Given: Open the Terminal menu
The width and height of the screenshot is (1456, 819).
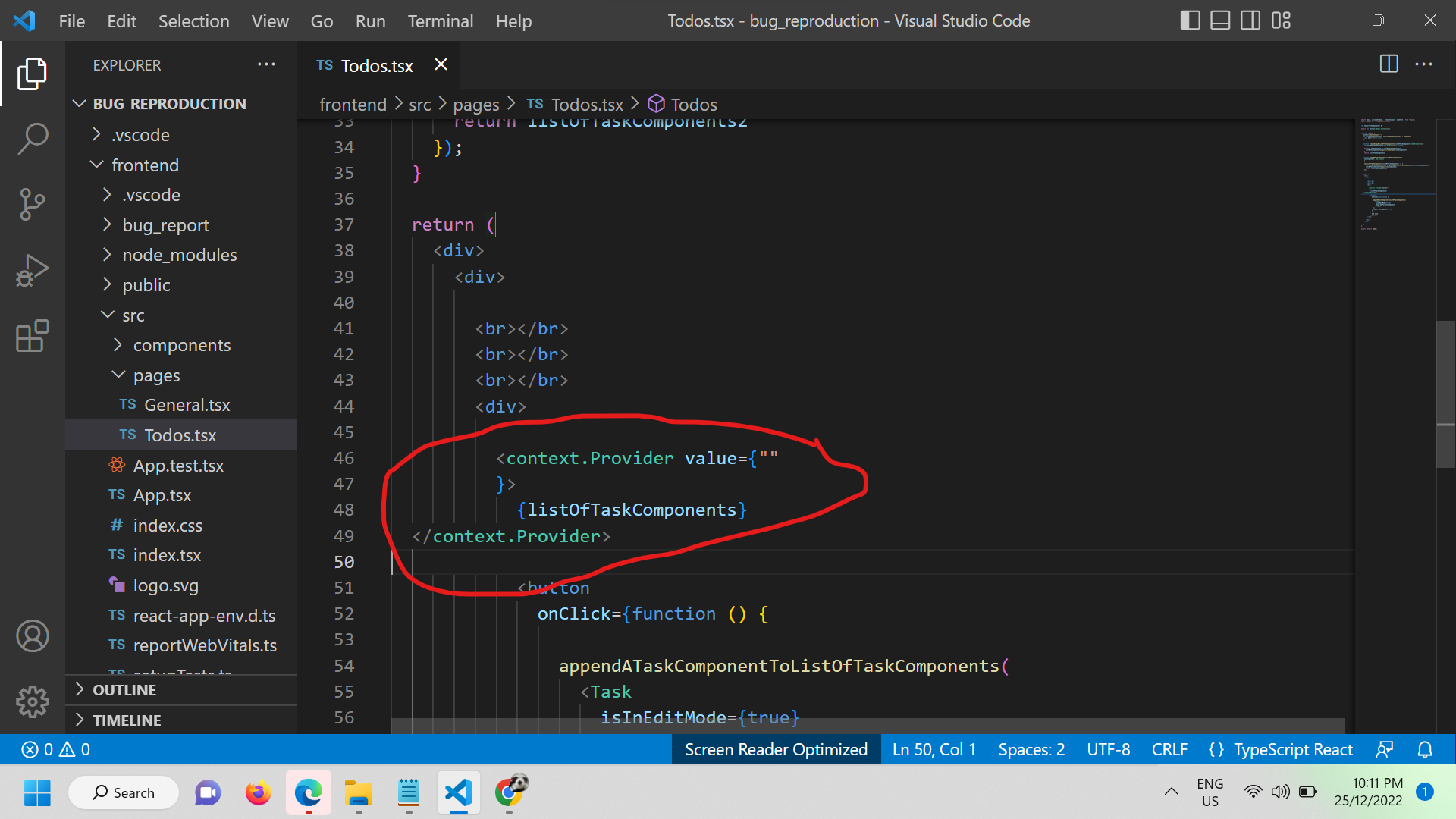Looking at the screenshot, I should (x=440, y=21).
